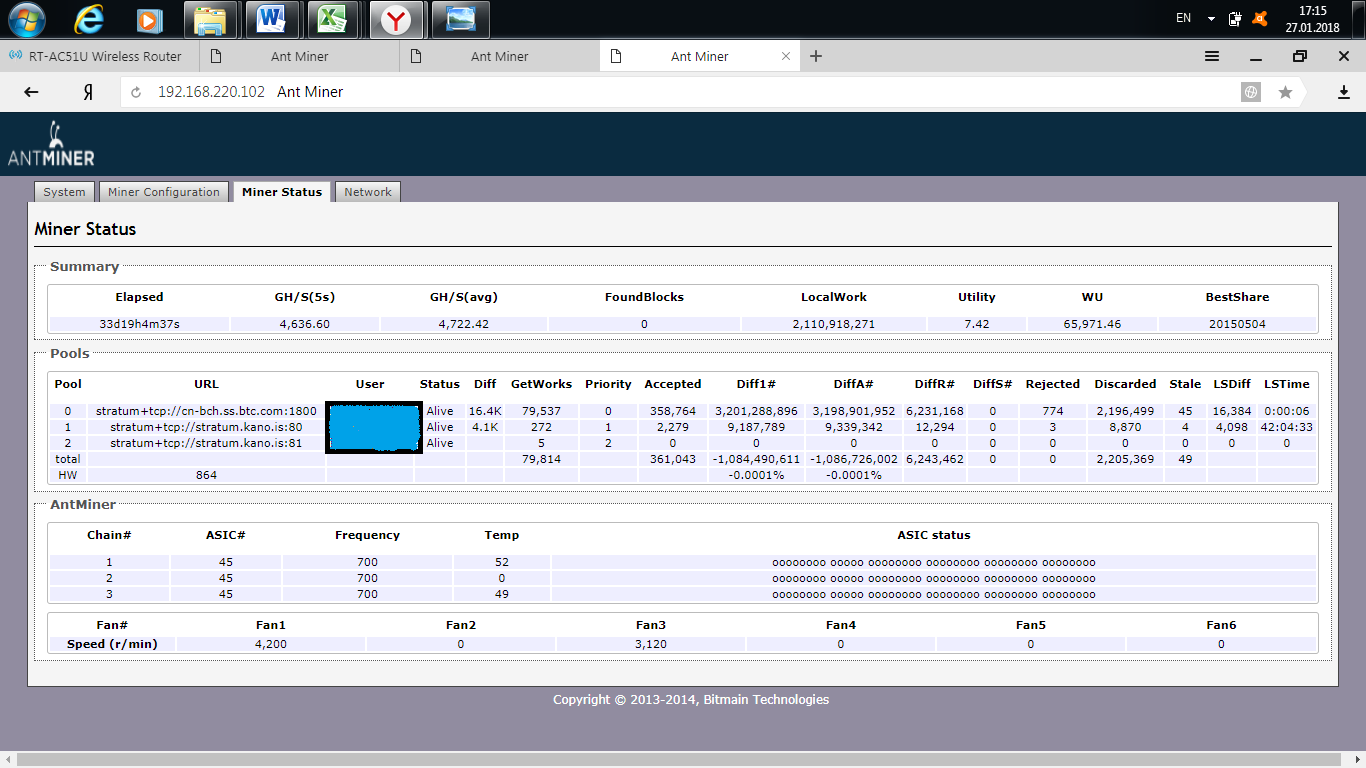Click pool URL stratum+tcp://cn-bch.ss.btc.com:1800
The height and width of the screenshot is (768, 1366).
click(x=206, y=411)
